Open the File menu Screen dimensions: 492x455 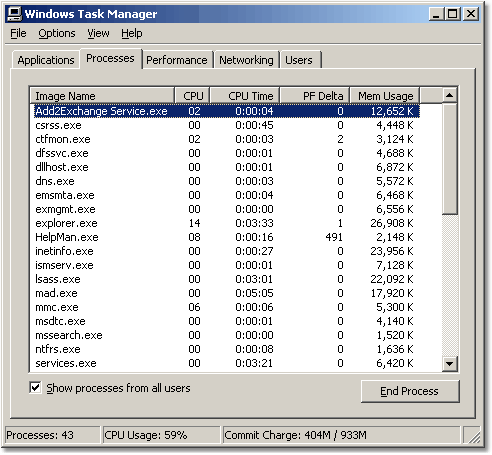coord(18,33)
